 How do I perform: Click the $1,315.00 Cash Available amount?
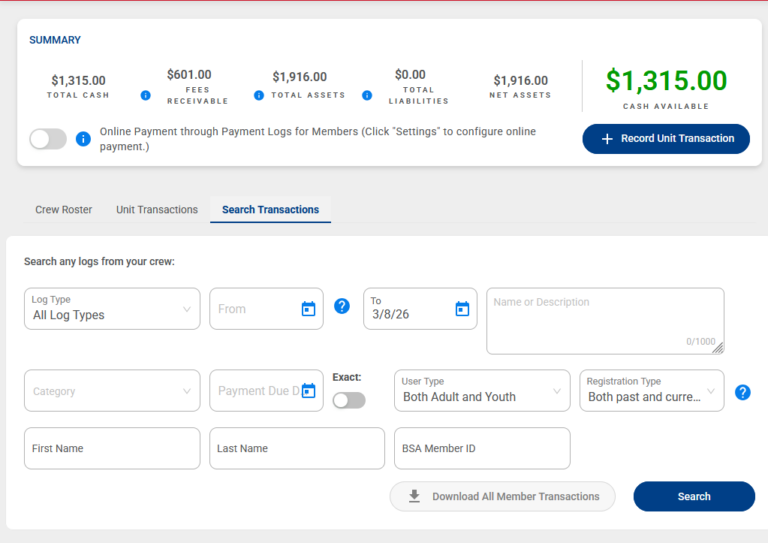666,81
